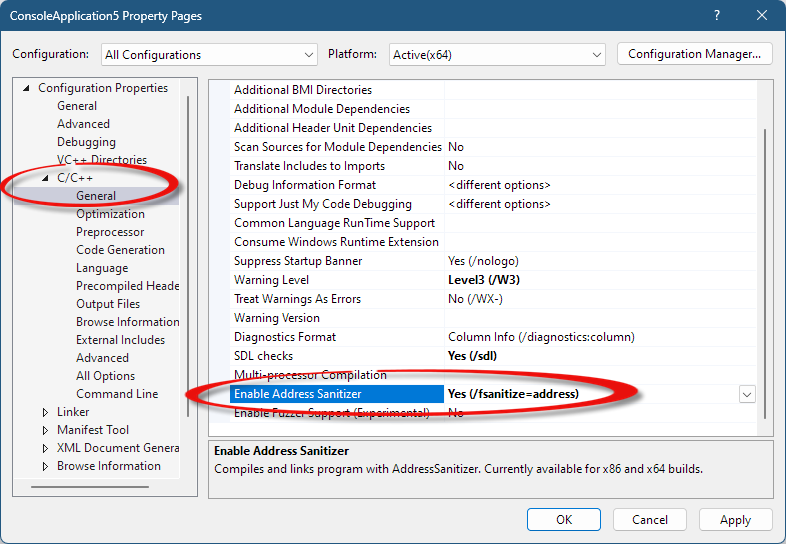Viewport: 786px width, 544px height.
Task: Select the Optimization page
Action: click(x=110, y=214)
